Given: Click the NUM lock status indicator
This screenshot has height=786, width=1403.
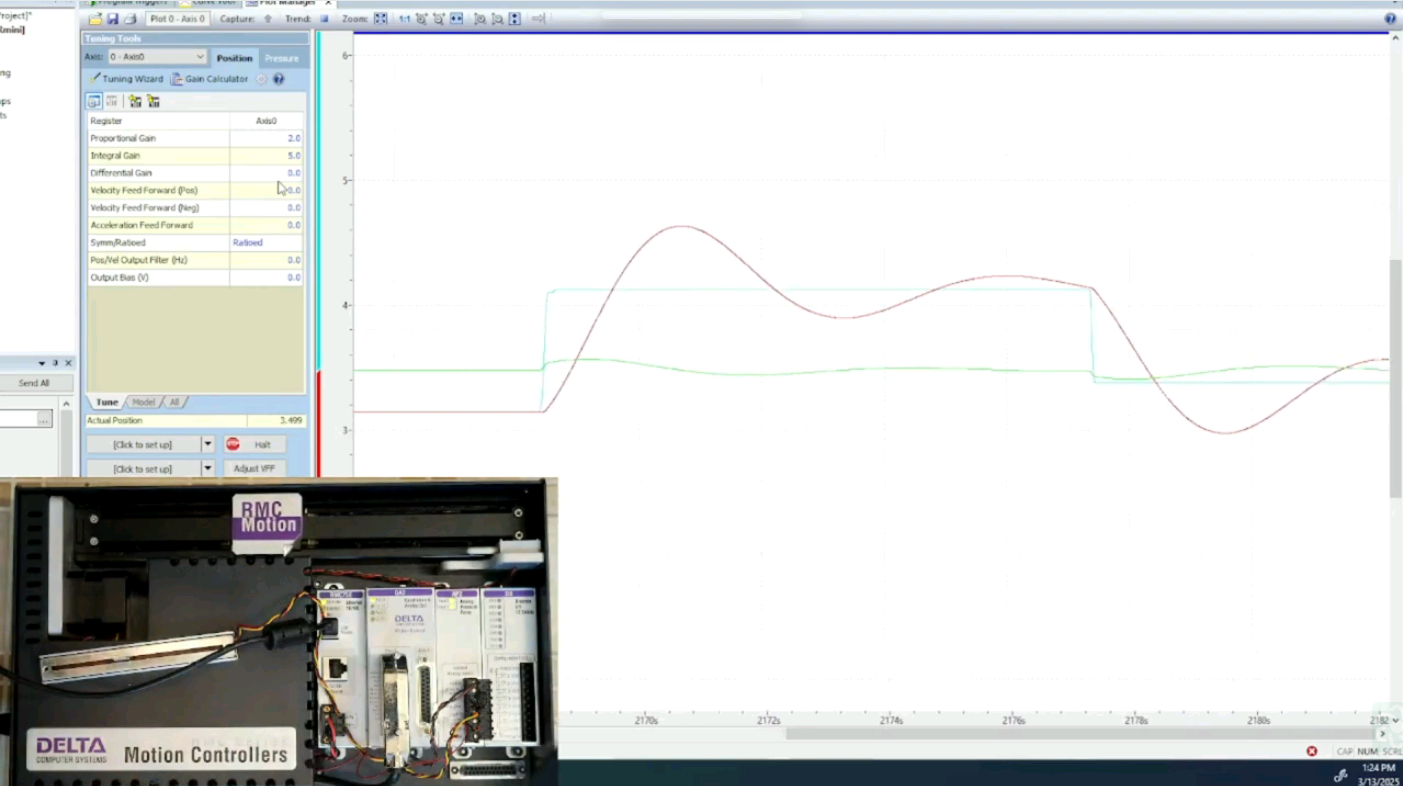Looking at the screenshot, I should pyautogui.click(x=1367, y=751).
